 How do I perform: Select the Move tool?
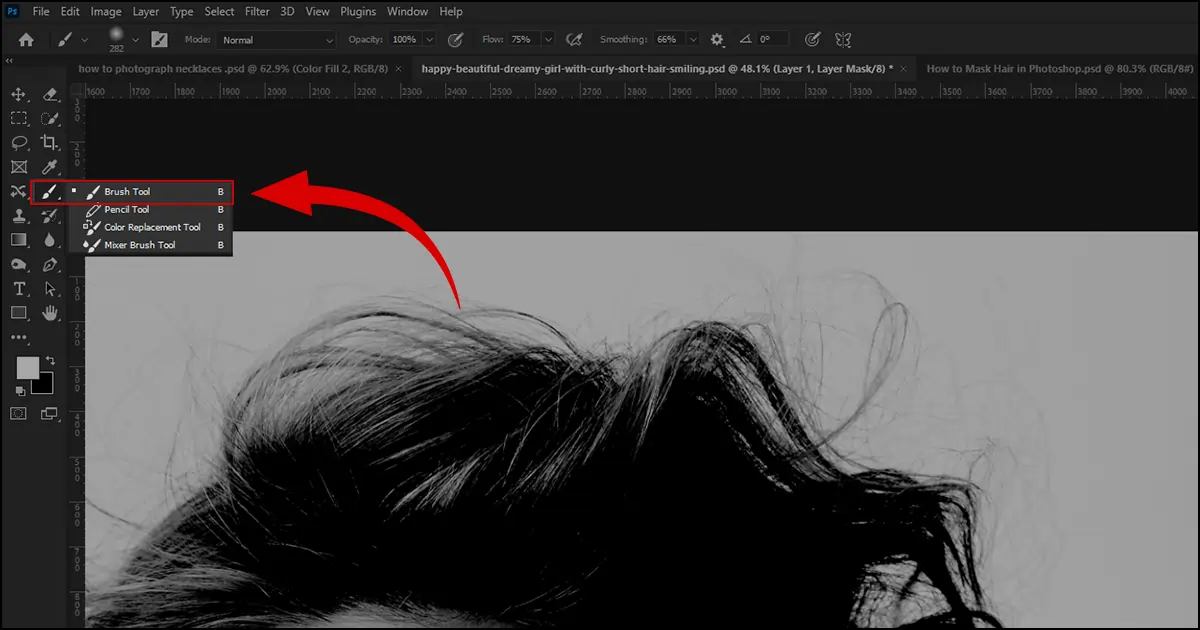(18, 96)
